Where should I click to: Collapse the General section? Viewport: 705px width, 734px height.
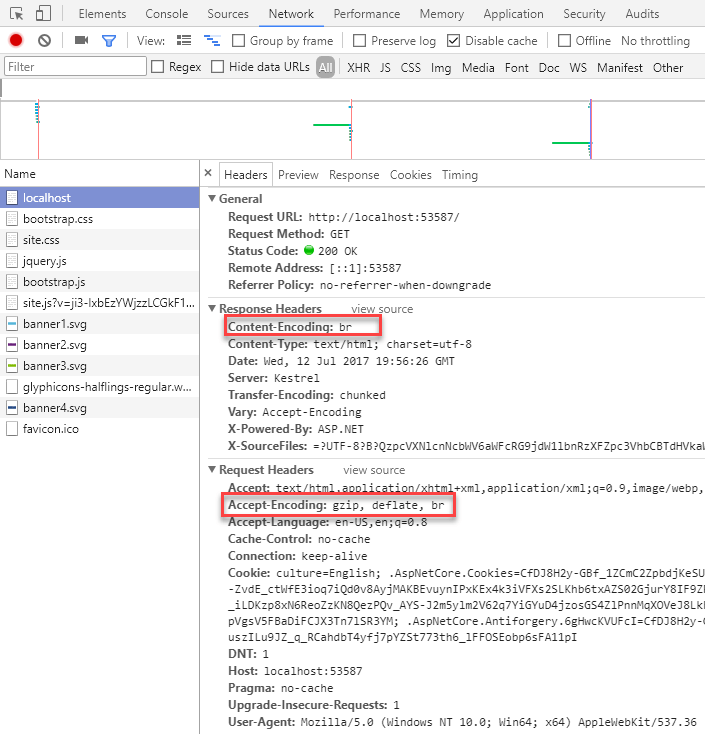pyautogui.click(x=212, y=199)
